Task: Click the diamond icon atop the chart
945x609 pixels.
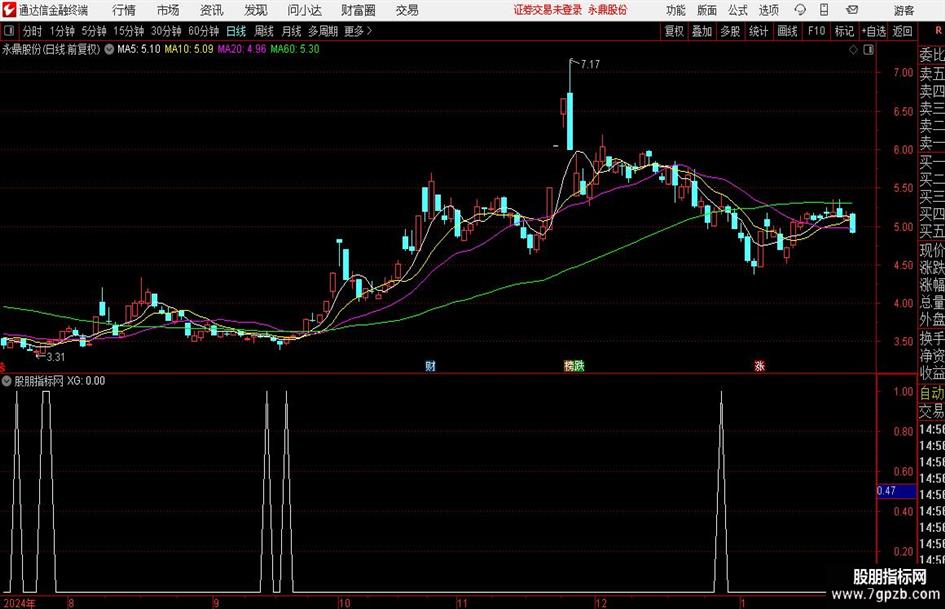Action: pos(853,50)
